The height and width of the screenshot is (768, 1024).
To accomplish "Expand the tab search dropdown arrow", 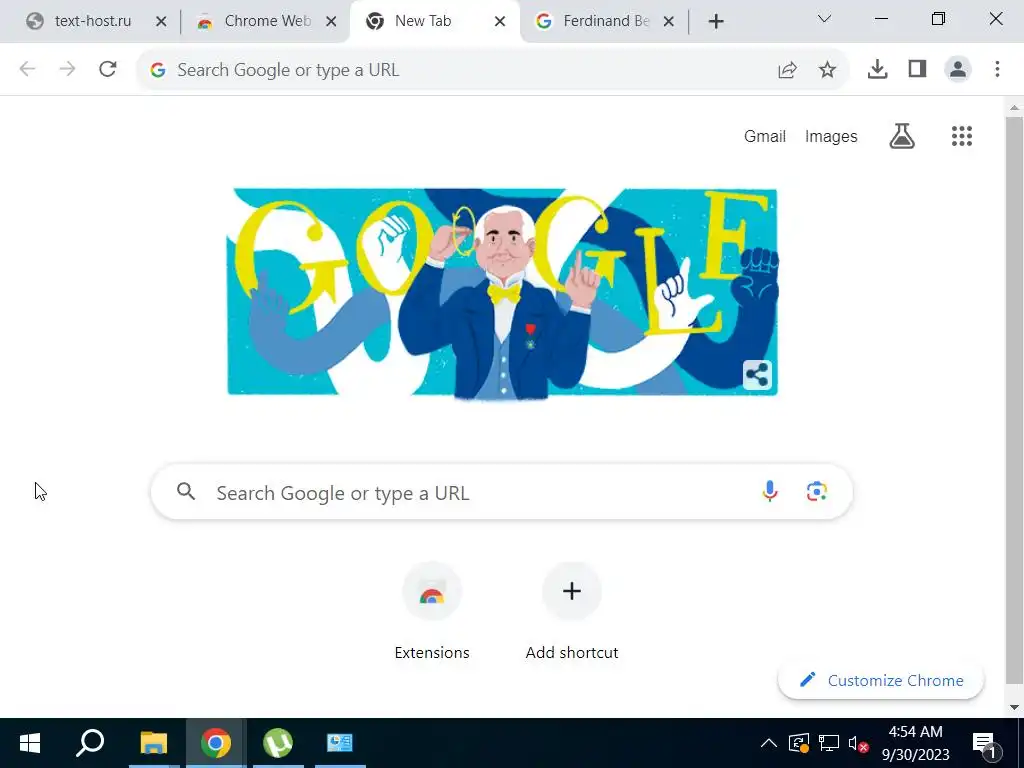I will 824,19.
